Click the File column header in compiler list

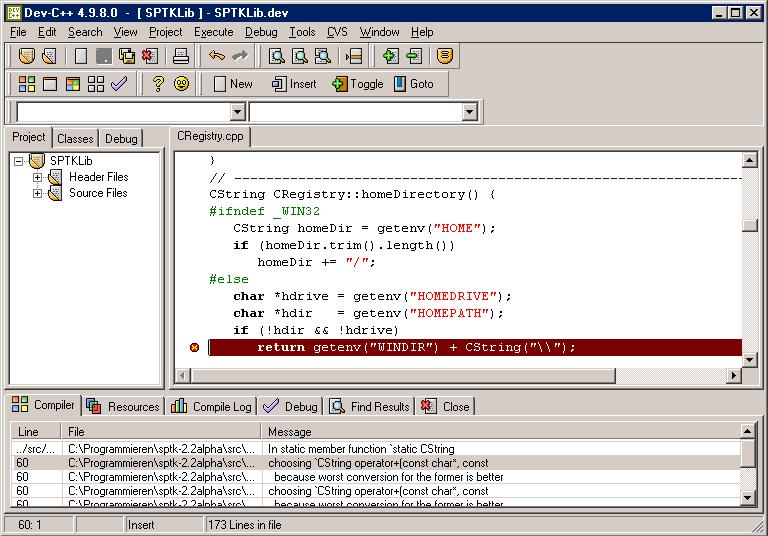(162, 432)
